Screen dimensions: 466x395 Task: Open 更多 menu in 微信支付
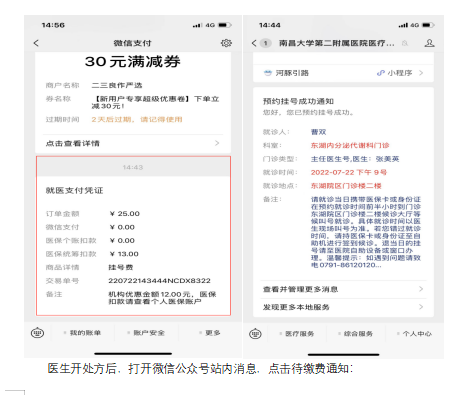pyautogui.click(x=210, y=333)
